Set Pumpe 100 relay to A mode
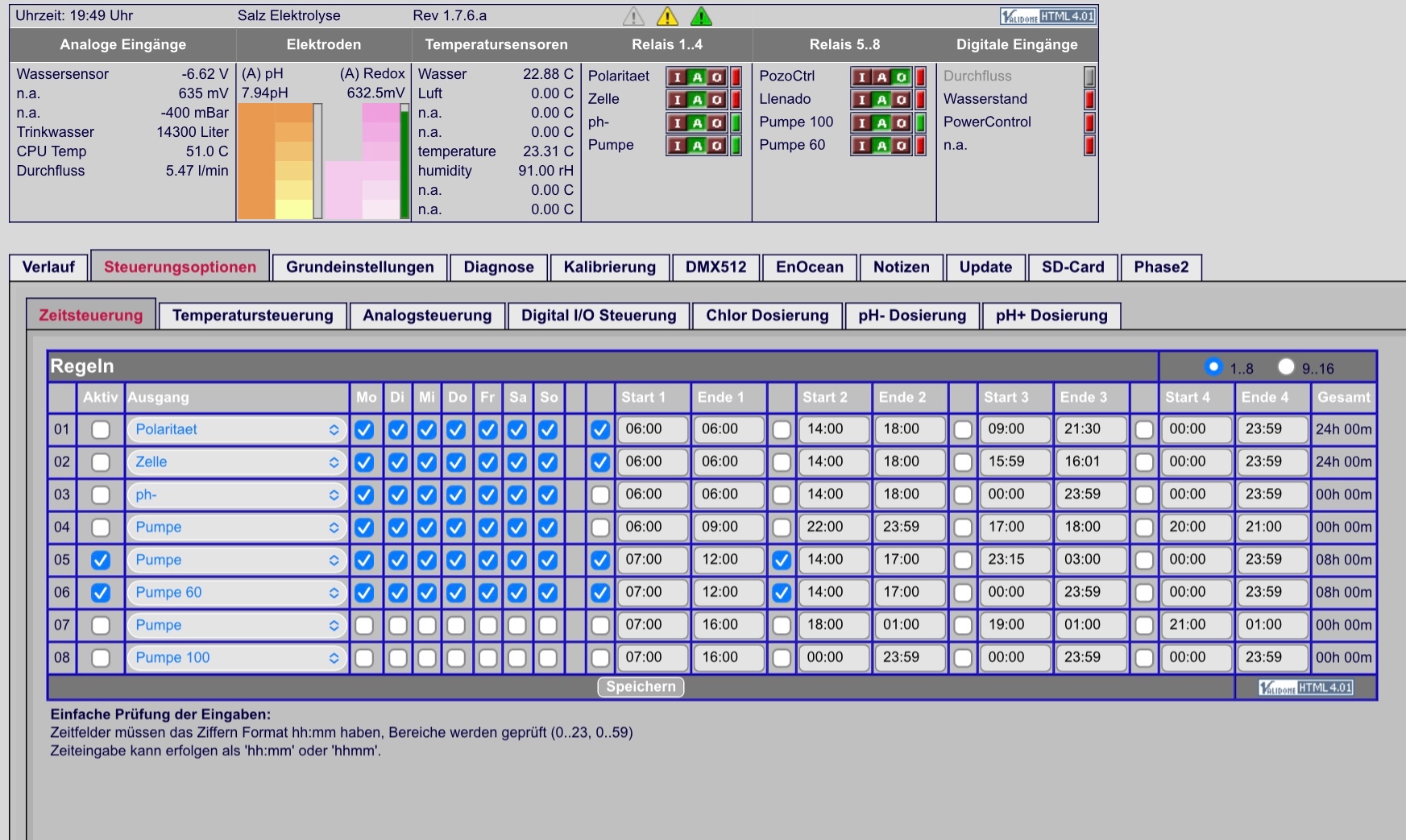 pos(882,123)
